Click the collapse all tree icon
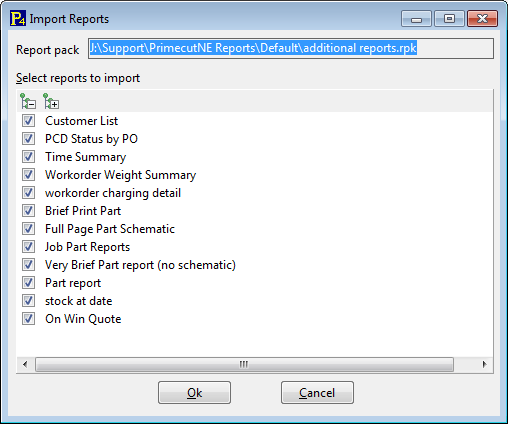Viewport: 508px width, 424px height. tap(28, 101)
